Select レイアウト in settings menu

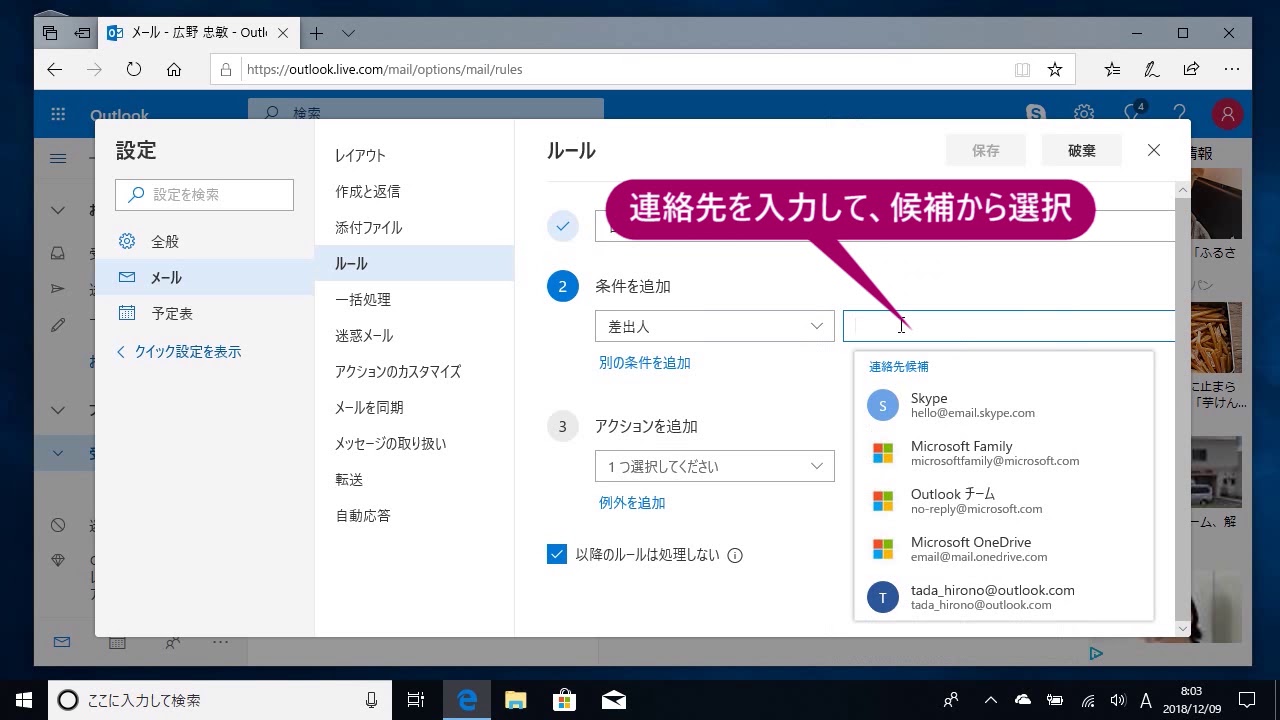point(414,156)
